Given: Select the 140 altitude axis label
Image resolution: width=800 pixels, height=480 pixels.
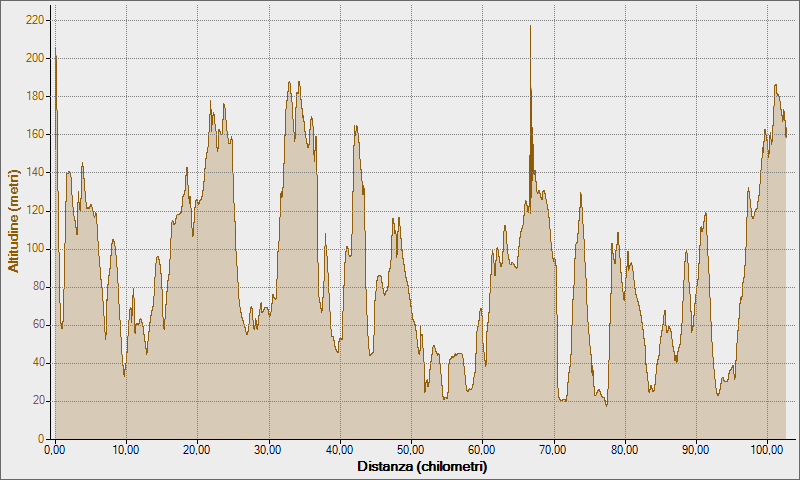Looking at the screenshot, I should 35,173.
